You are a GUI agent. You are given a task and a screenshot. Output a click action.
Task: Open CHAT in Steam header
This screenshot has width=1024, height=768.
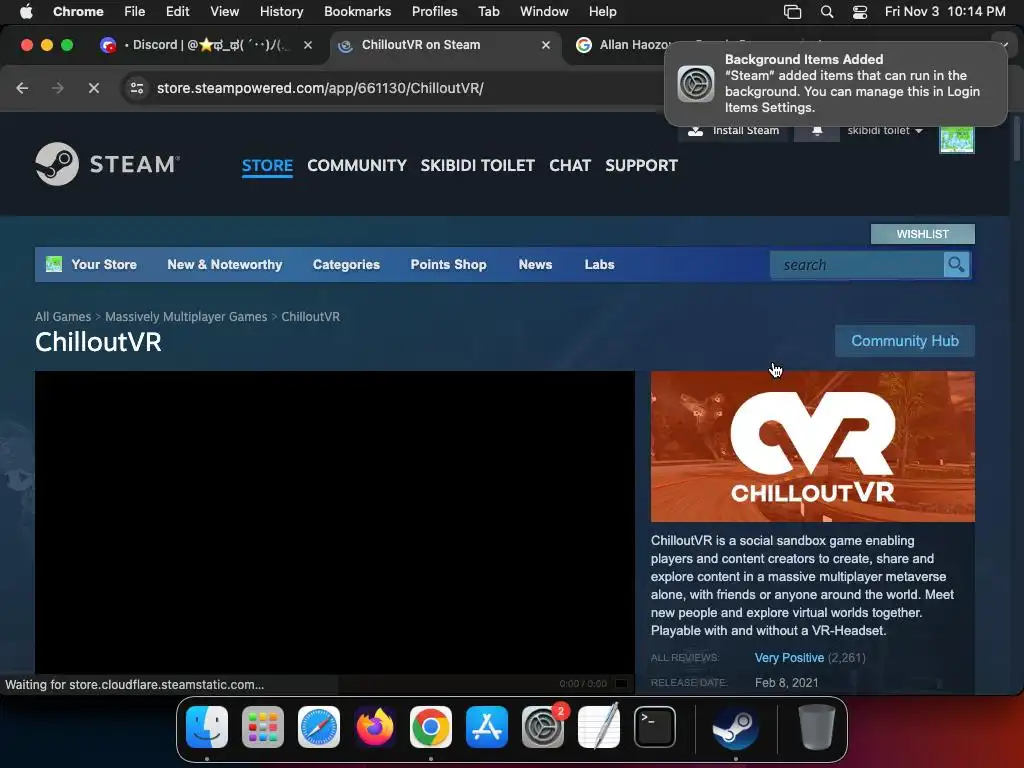(x=569, y=165)
